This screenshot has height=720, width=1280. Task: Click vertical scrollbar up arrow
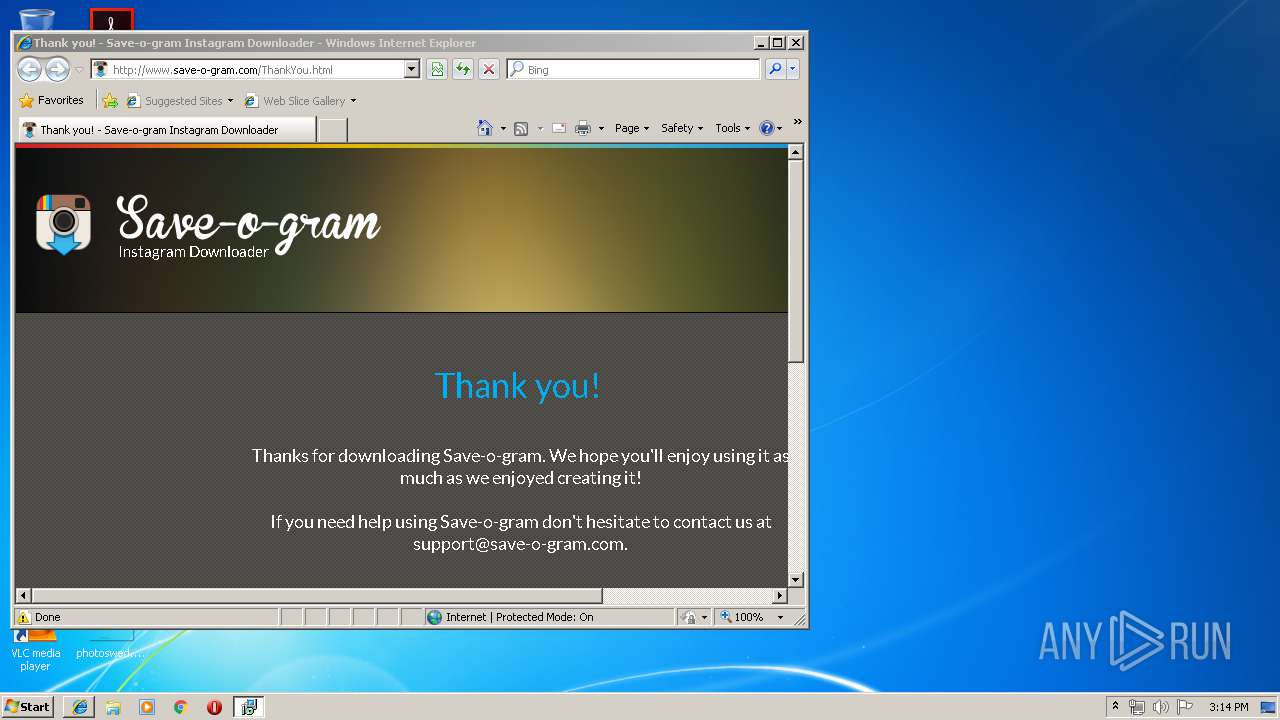(x=796, y=152)
